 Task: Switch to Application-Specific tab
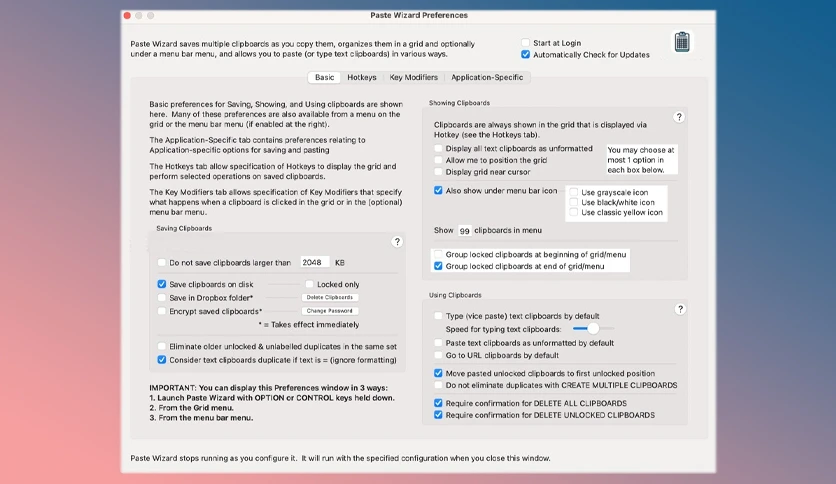(x=487, y=77)
